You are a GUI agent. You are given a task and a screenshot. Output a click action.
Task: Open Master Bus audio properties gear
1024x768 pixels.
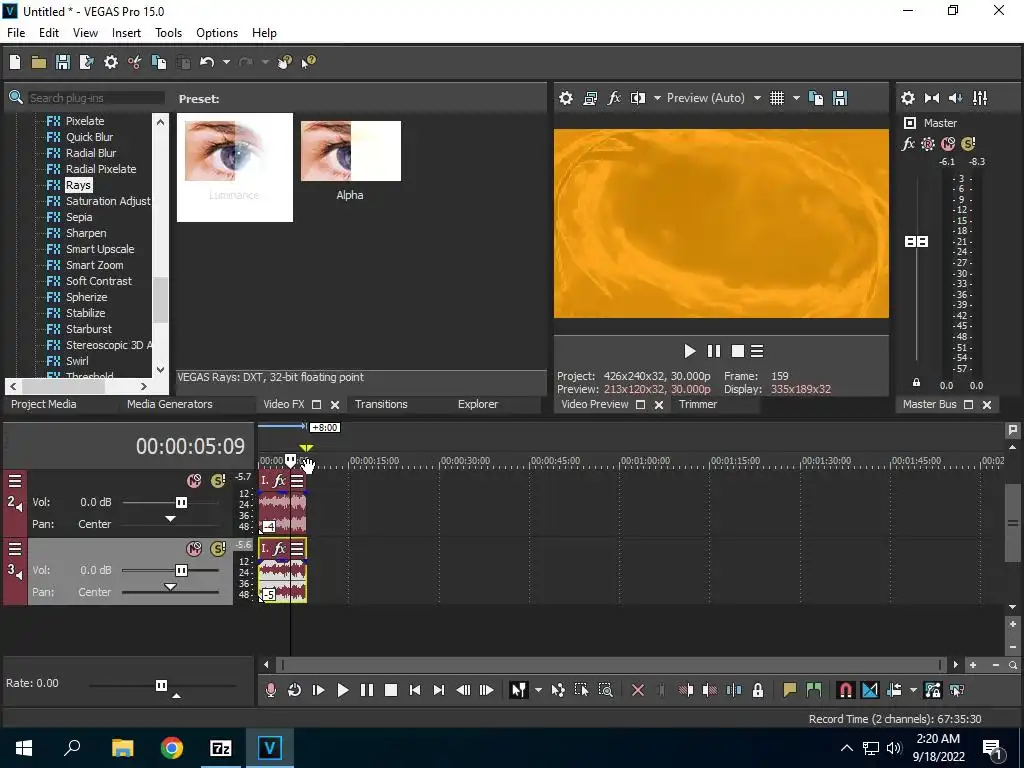pyautogui.click(x=908, y=98)
